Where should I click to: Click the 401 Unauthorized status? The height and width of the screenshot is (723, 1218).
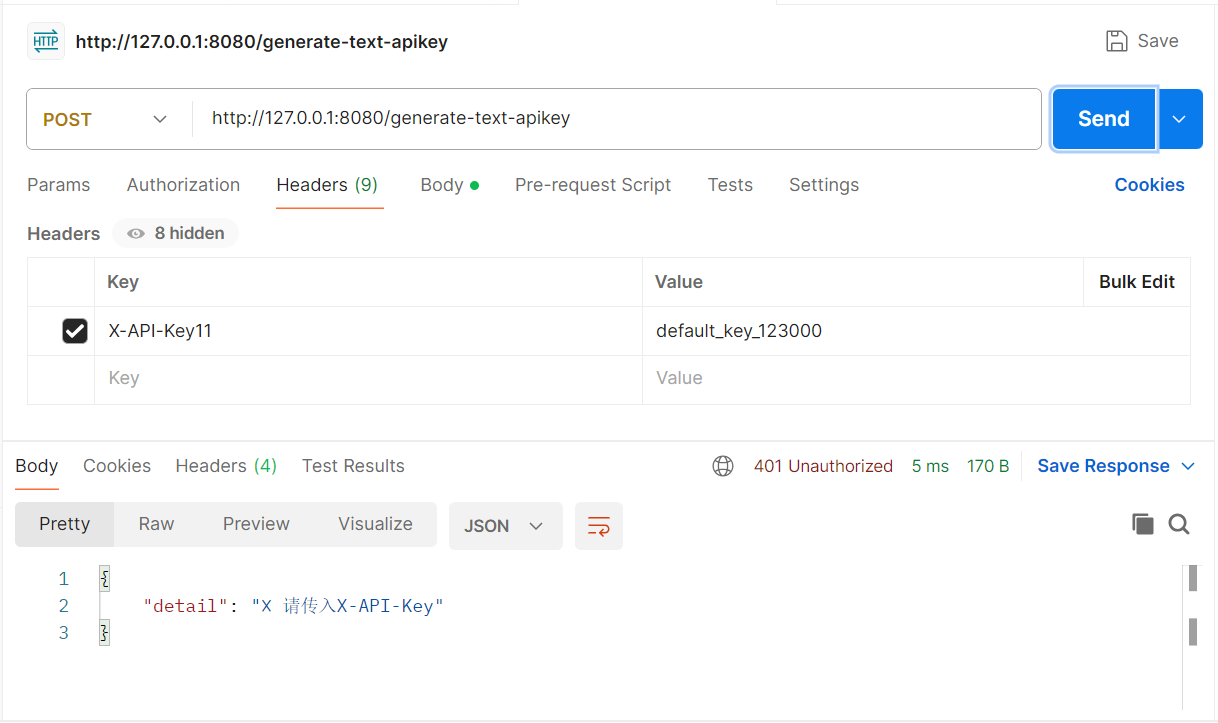click(x=823, y=466)
